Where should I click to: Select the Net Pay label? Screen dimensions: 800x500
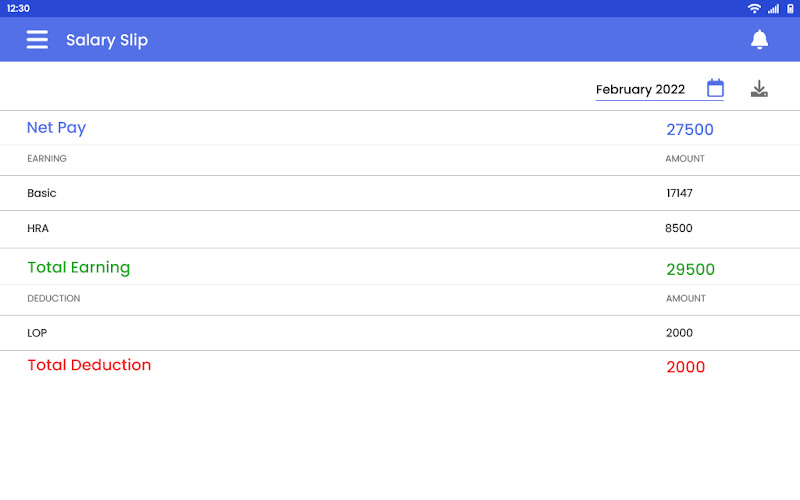click(56, 128)
